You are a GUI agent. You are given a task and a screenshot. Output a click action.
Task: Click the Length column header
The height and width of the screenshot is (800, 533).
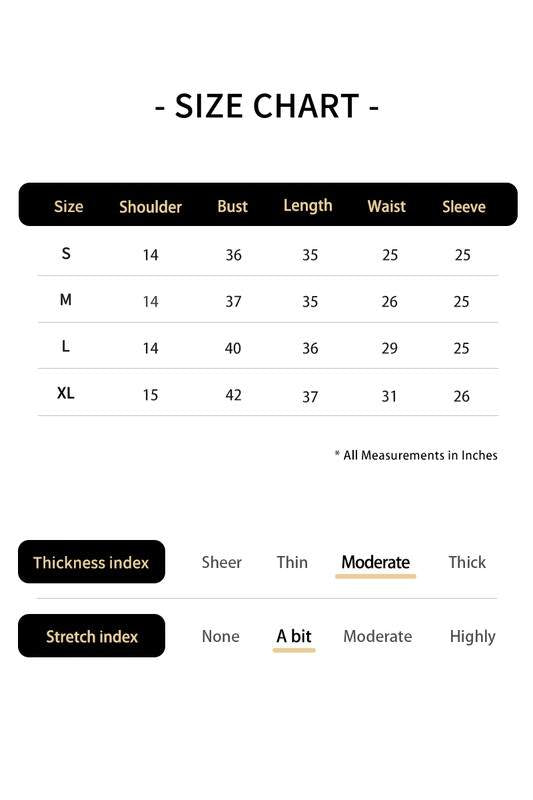(308, 206)
